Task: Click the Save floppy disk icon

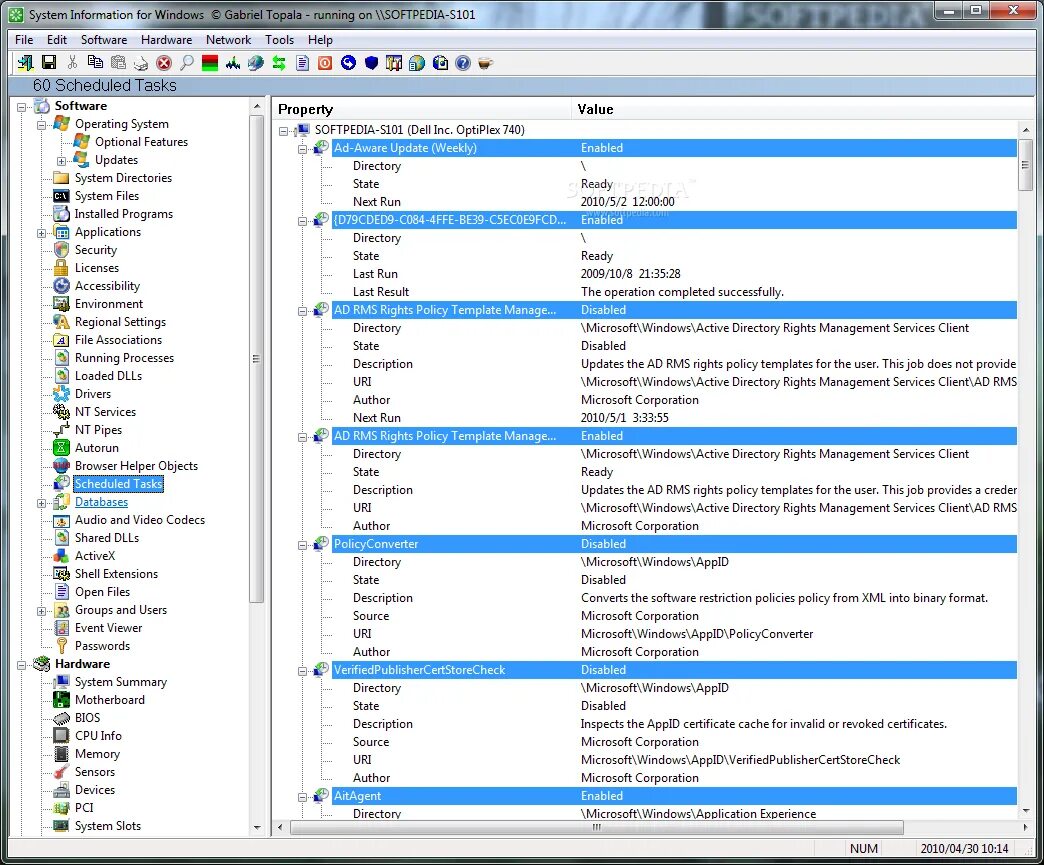Action: point(49,63)
